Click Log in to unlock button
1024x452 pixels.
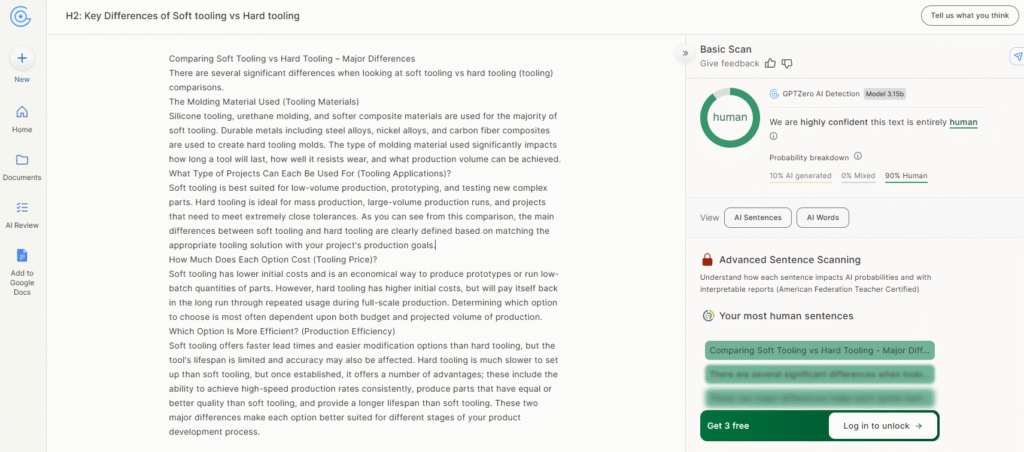883,425
